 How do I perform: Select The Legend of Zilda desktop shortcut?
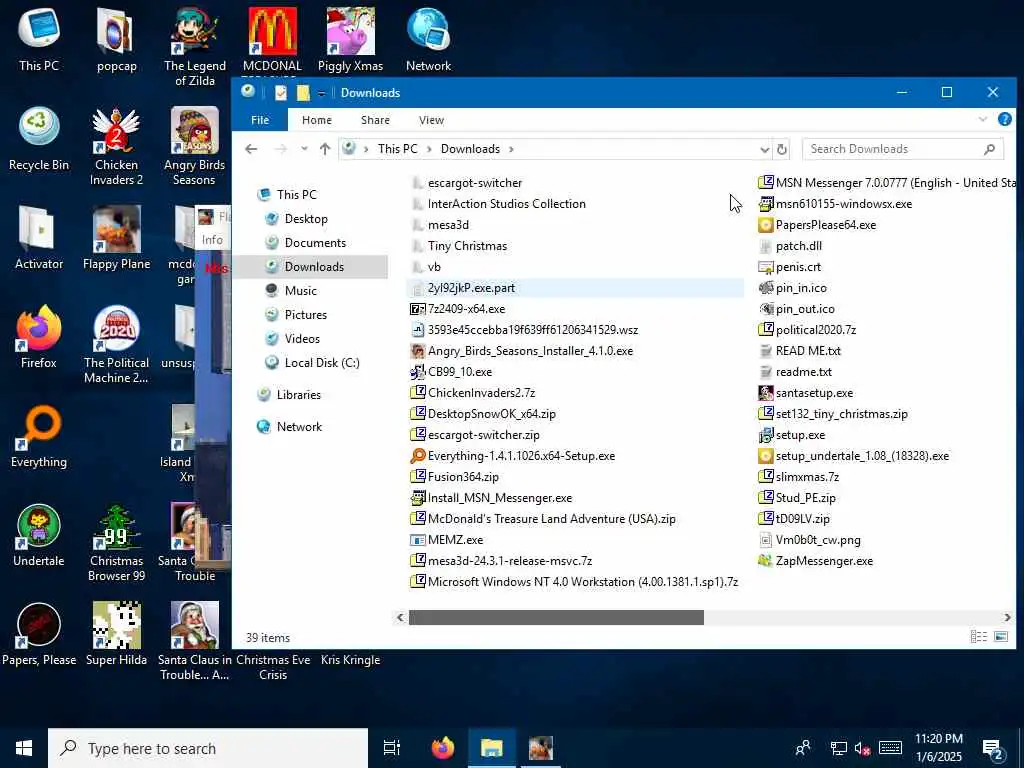pos(194,47)
